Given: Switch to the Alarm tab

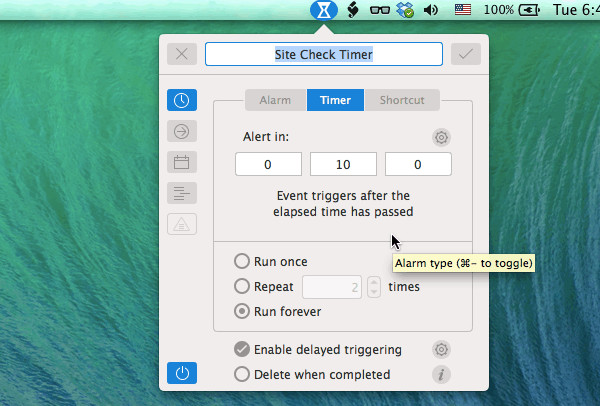Looking at the screenshot, I should (276, 100).
